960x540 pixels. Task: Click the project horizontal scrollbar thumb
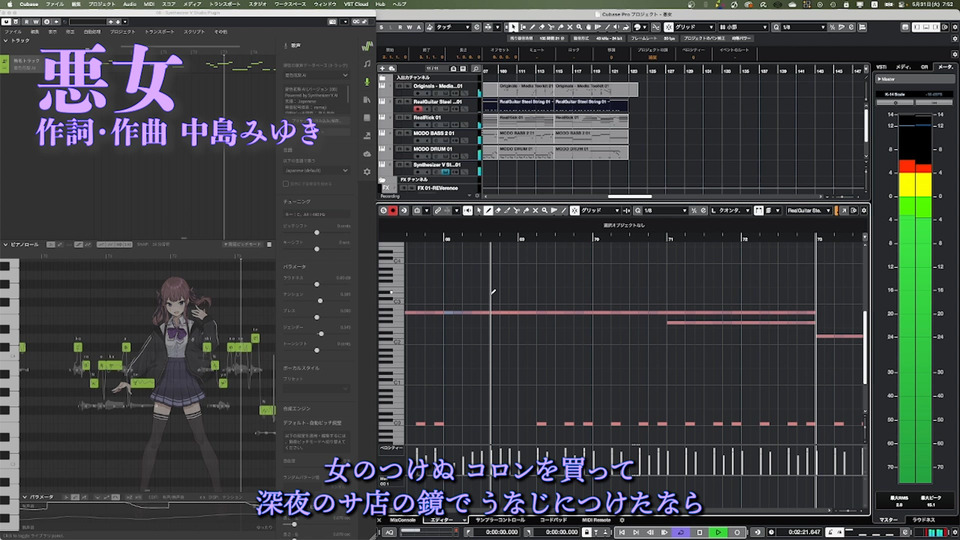point(629,197)
